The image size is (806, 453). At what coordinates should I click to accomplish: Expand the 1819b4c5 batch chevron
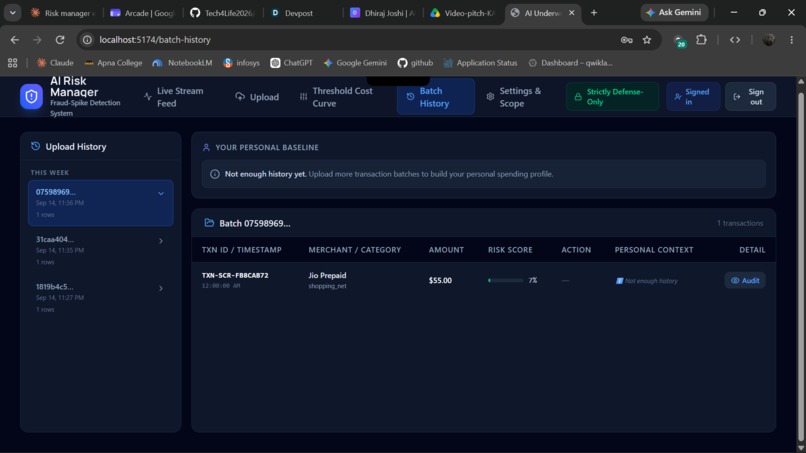[161, 288]
